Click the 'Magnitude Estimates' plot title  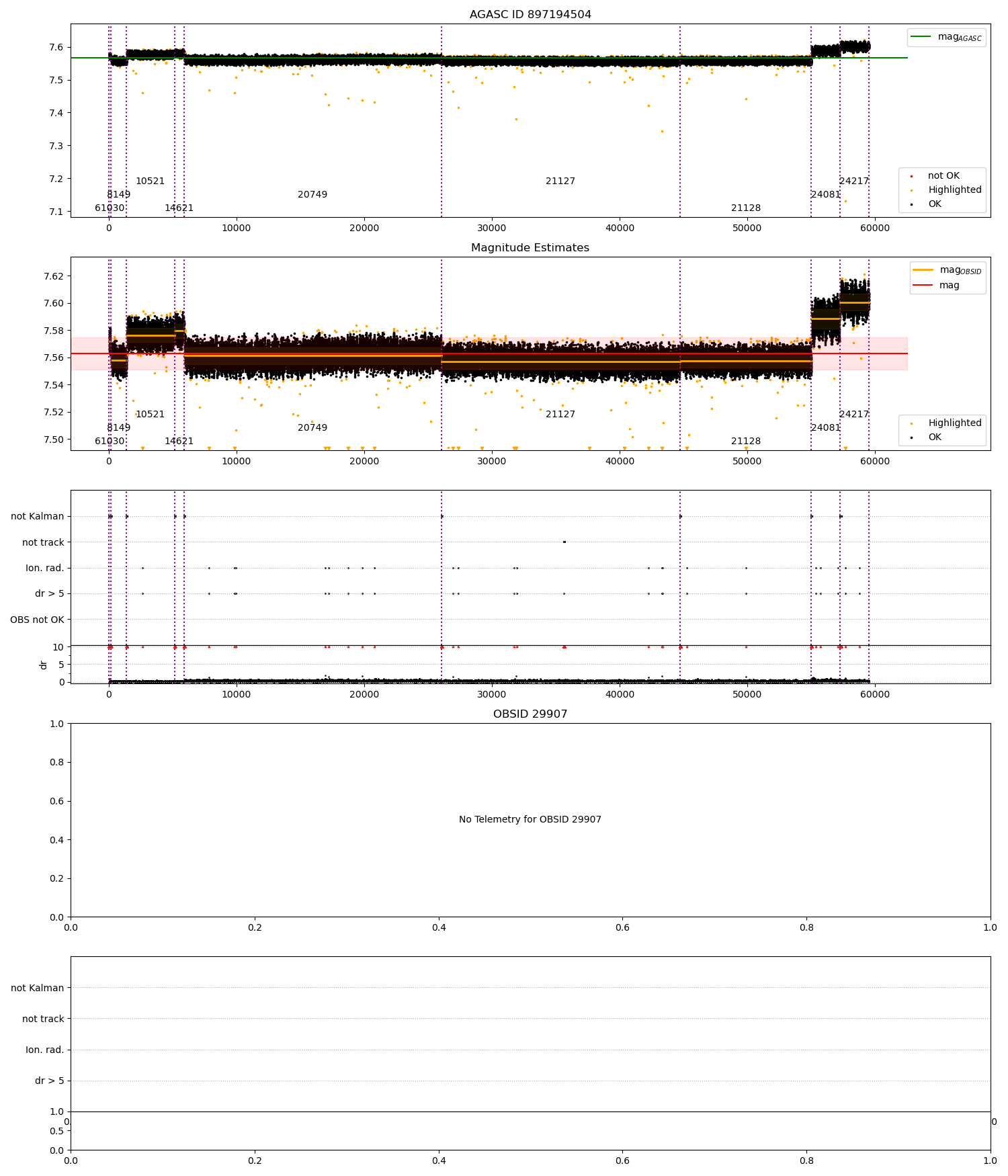click(x=530, y=248)
